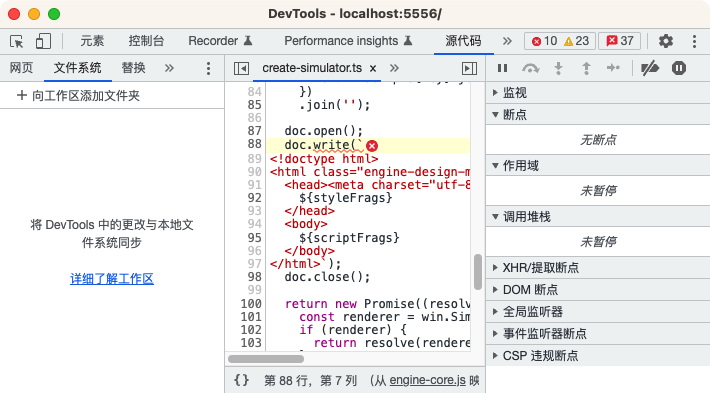
Task: Click the step icon
Action: click(x=613, y=68)
